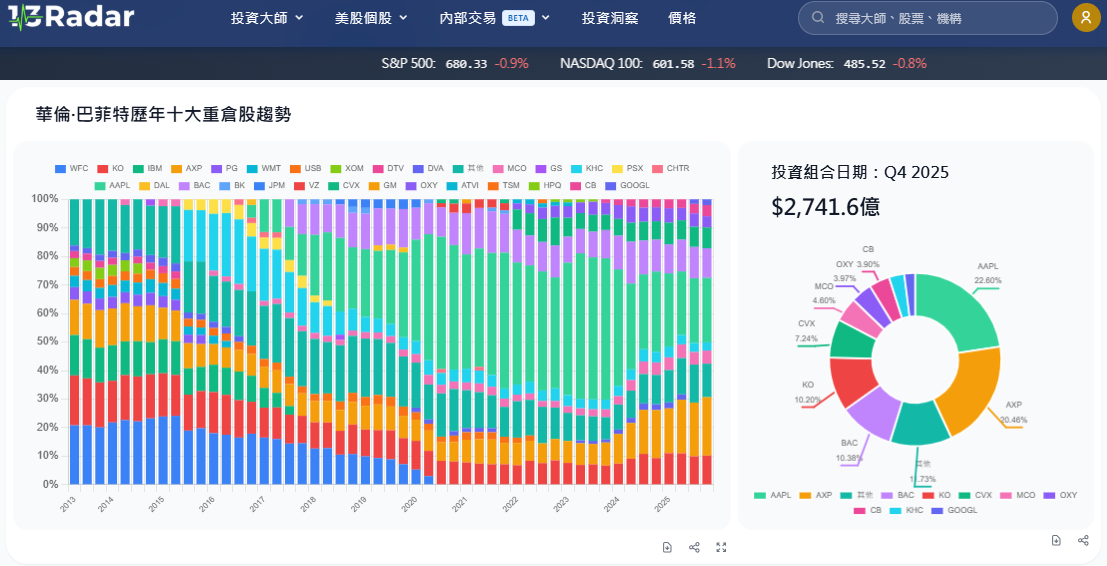Click BAC color swatch in bar chart legend
Viewport: 1107px width, 566px height.
182,186
